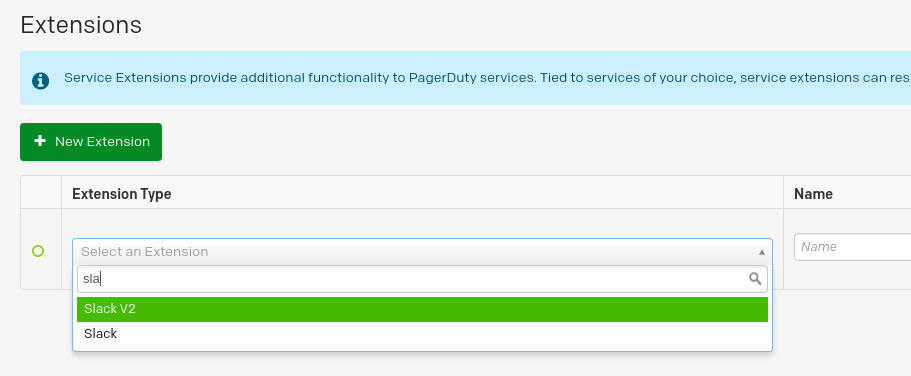
Task: Click the Extensions page heading
Action: pyautogui.click(x=81, y=25)
